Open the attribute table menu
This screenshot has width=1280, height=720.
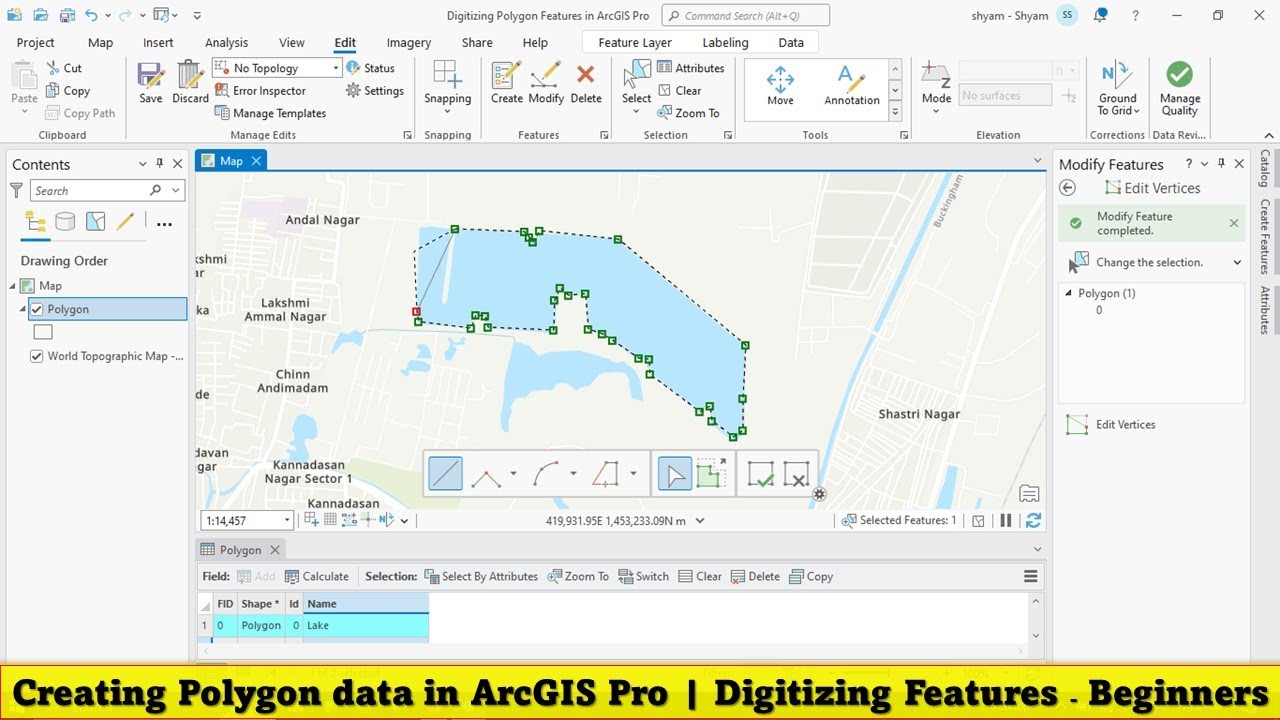tap(1031, 576)
